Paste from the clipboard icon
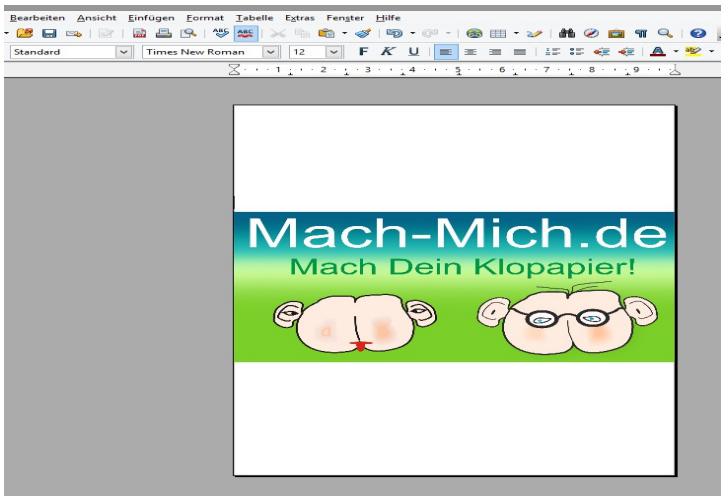Viewport: 726px width, 500px height. pos(326,33)
